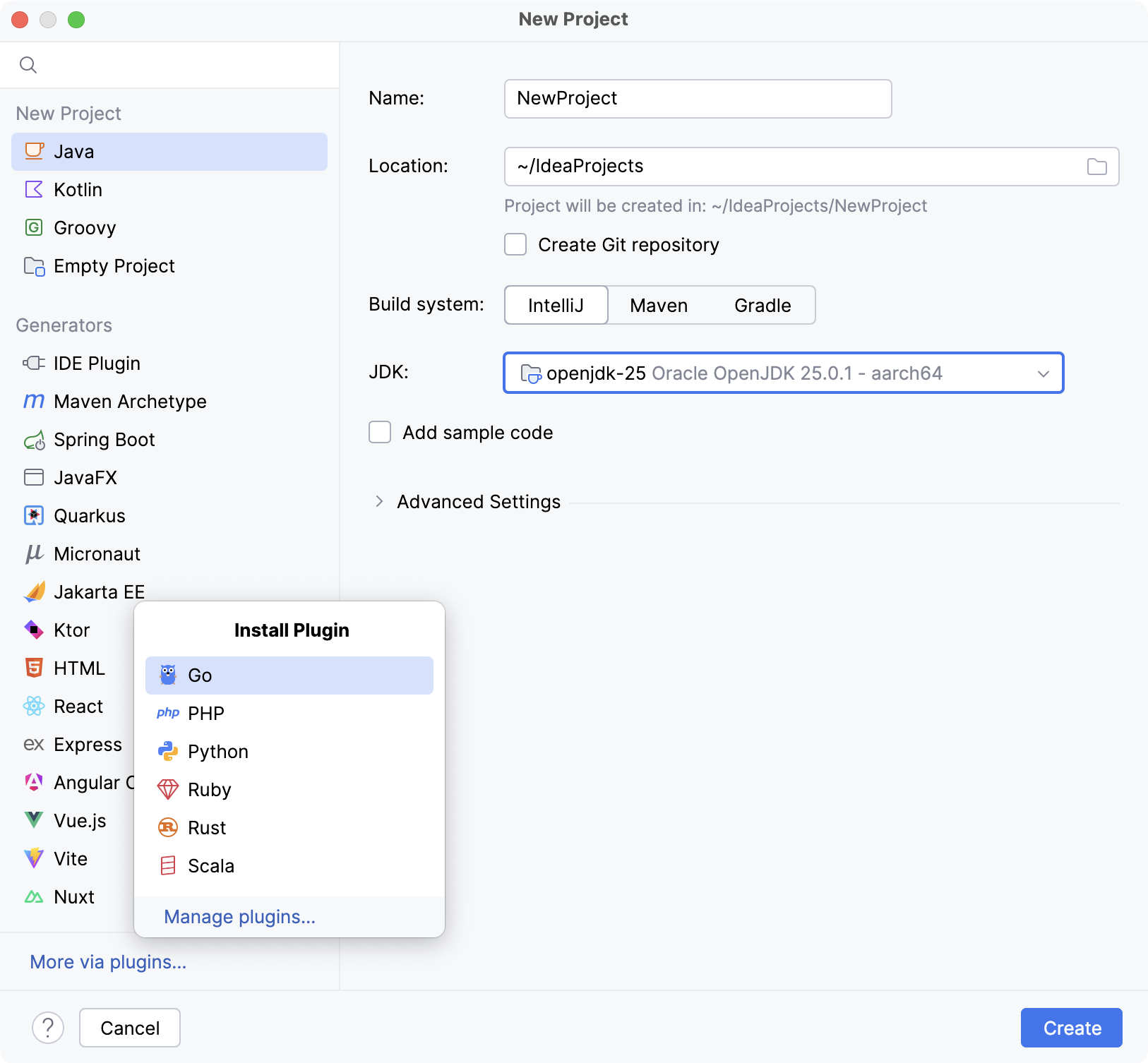Click the Ruby gem icon
This screenshot has width=1148, height=1063.
point(167,790)
